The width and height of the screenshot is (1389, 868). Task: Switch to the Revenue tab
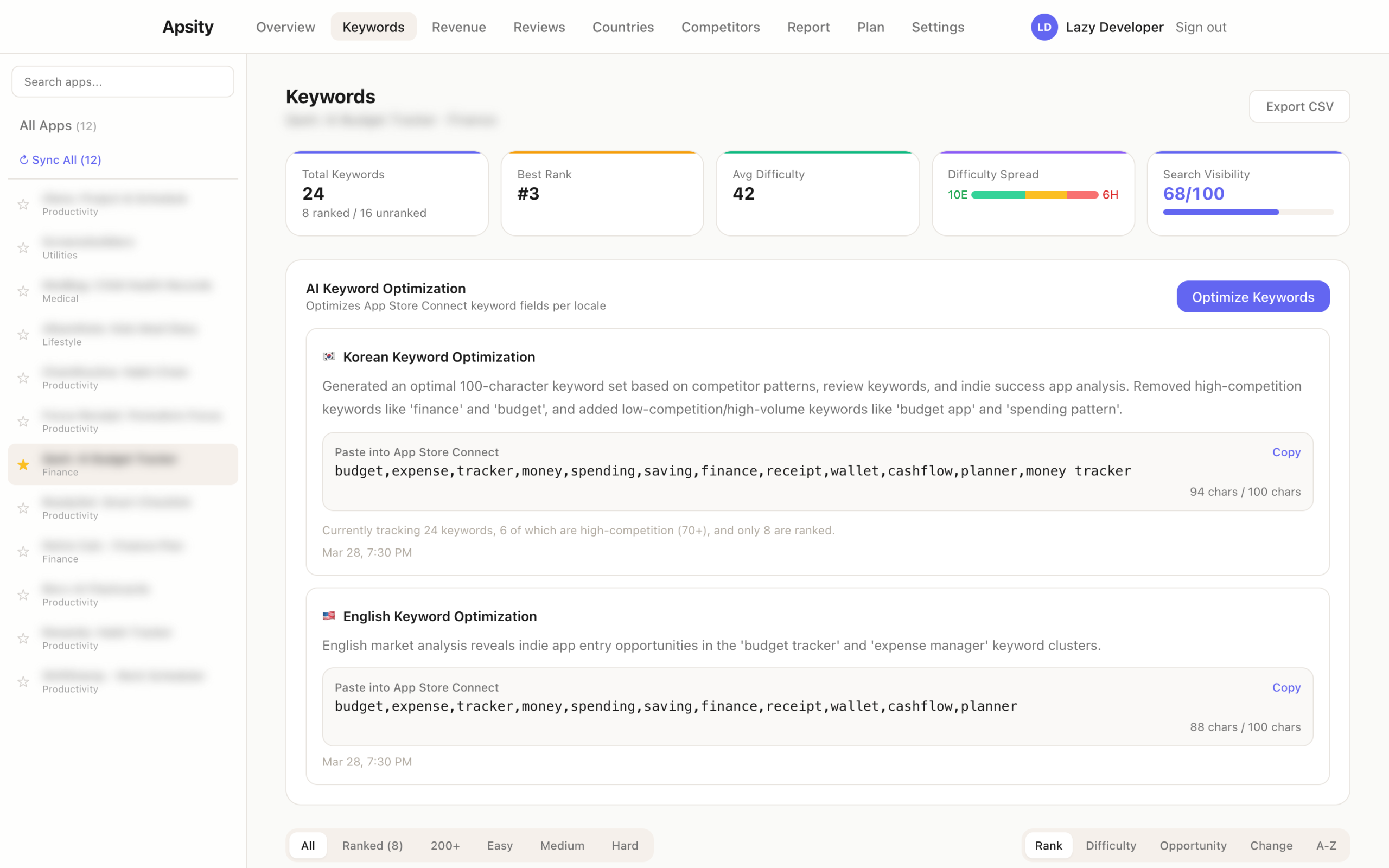point(458,27)
